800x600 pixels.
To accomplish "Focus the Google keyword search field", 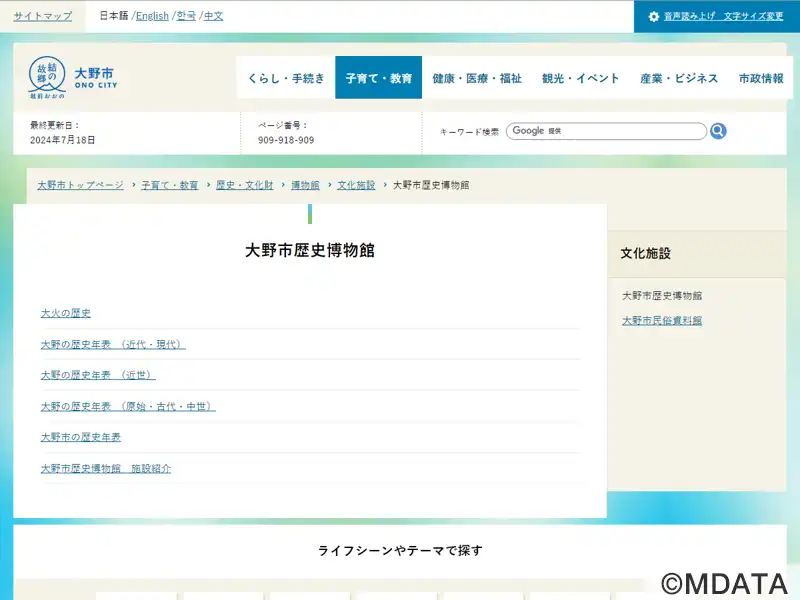I will coord(606,131).
